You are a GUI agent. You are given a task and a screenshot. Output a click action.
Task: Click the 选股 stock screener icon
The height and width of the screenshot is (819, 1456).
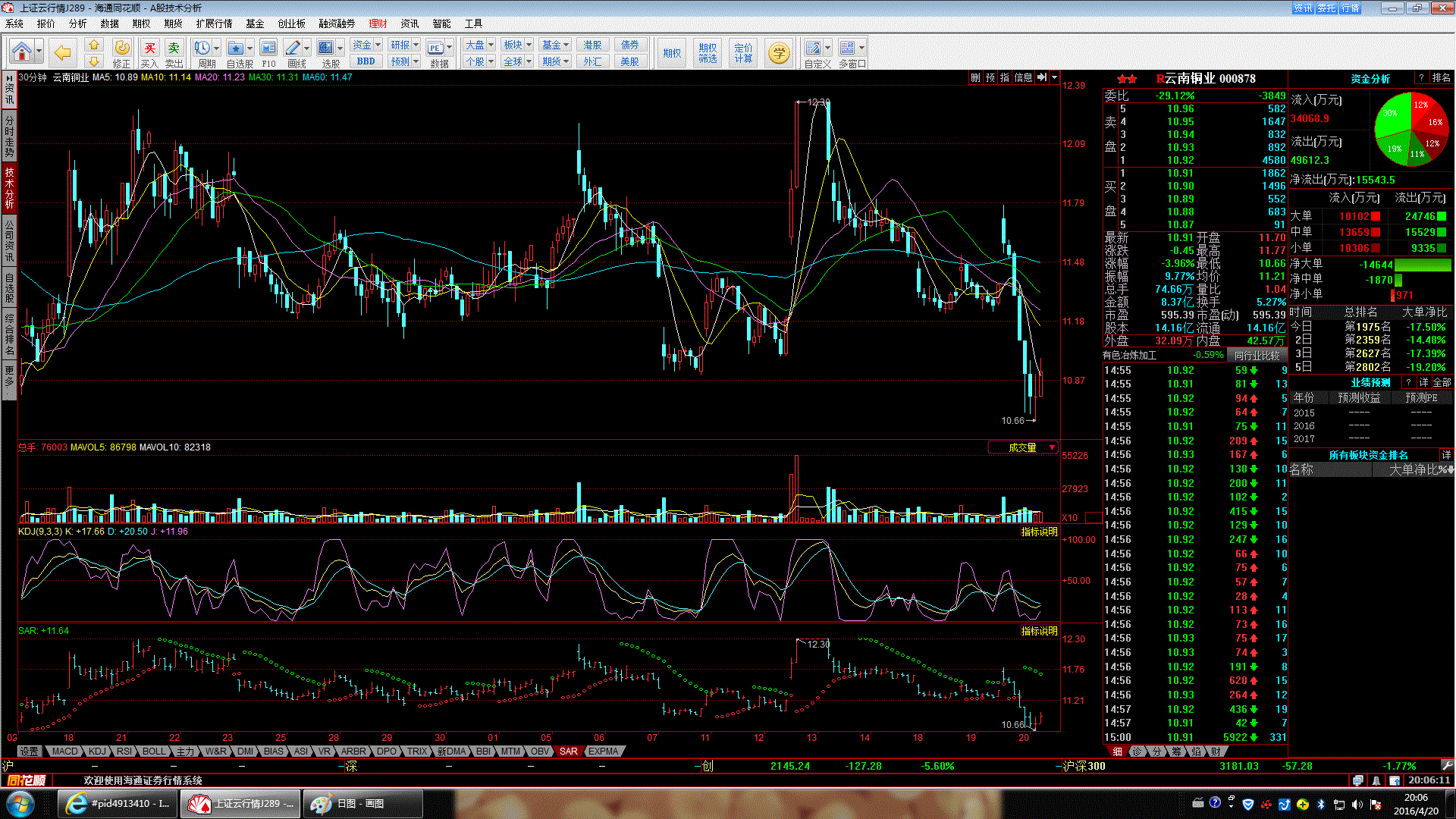coord(326,48)
